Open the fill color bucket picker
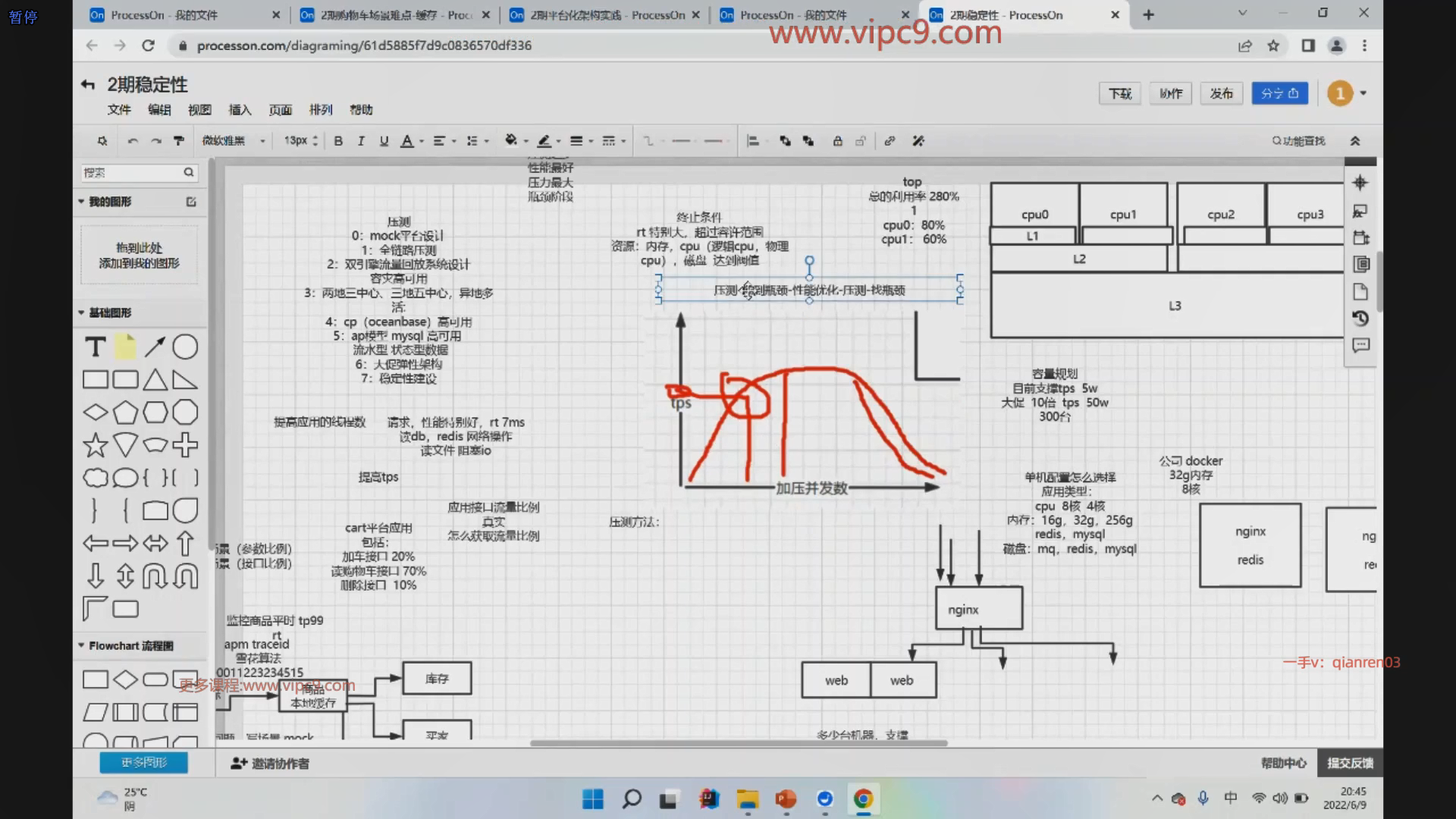The image size is (1456, 819). (x=511, y=141)
